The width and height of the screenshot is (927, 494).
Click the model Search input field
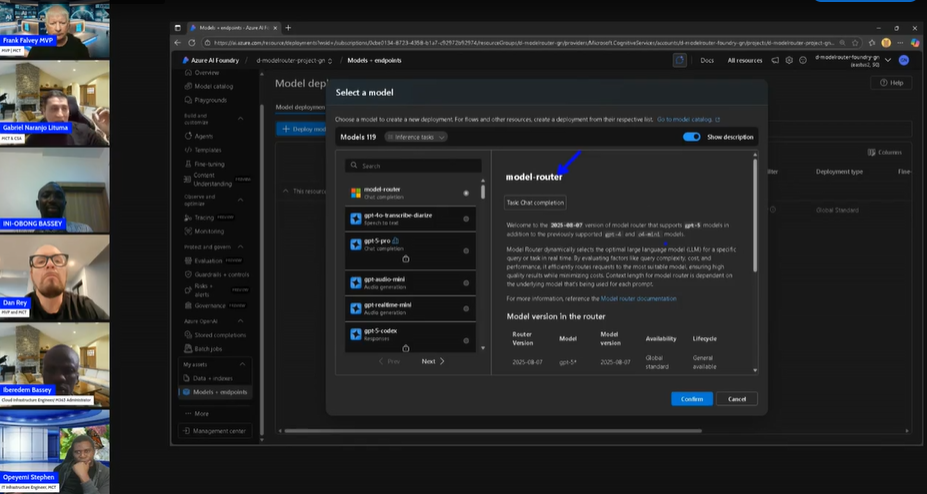415,166
